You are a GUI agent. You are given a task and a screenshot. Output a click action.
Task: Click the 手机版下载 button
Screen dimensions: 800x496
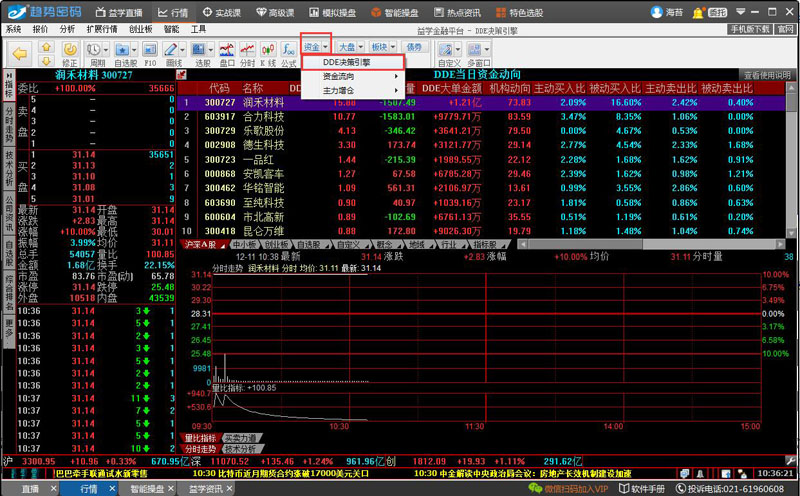(x=751, y=30)
